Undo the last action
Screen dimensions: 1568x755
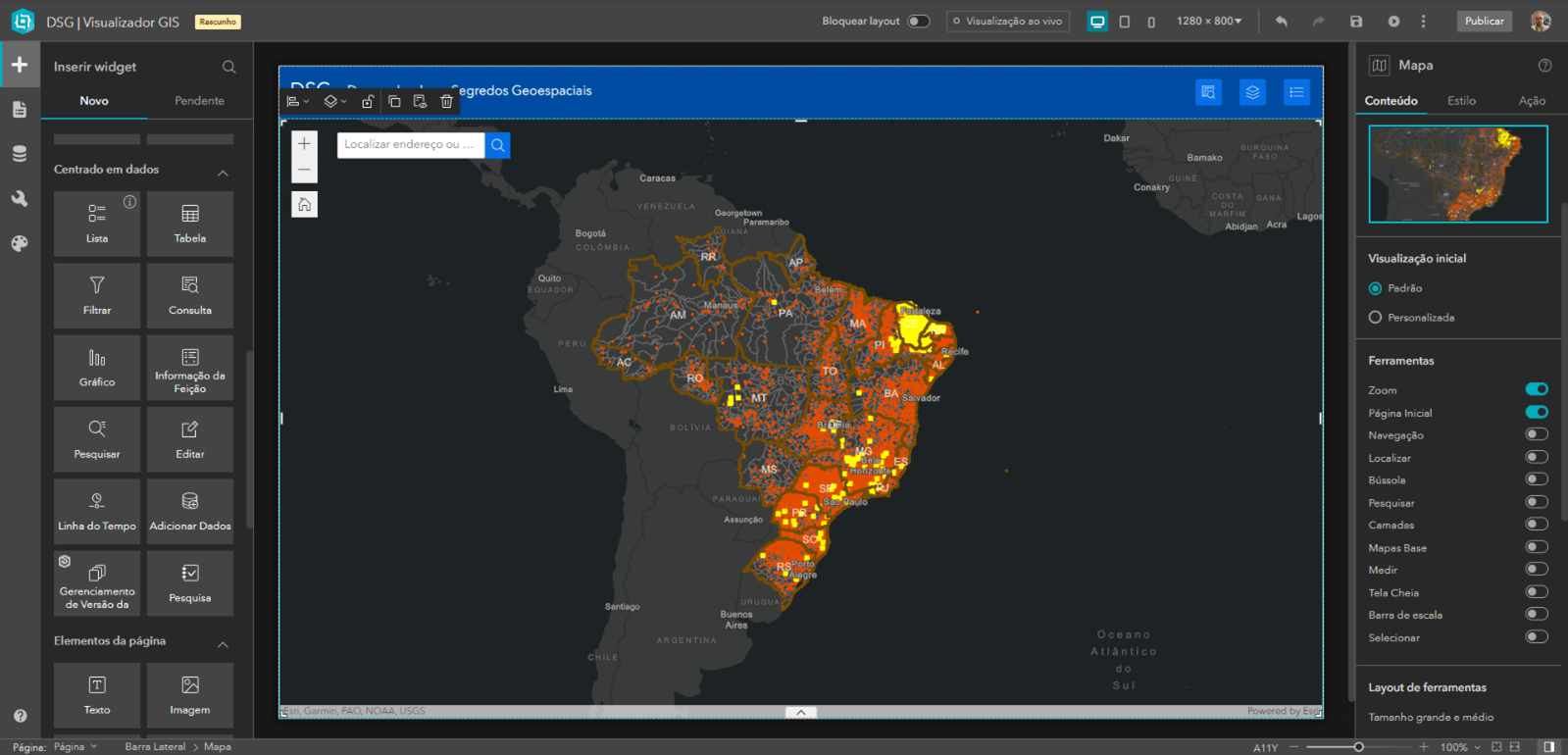tap(1282, 22)
